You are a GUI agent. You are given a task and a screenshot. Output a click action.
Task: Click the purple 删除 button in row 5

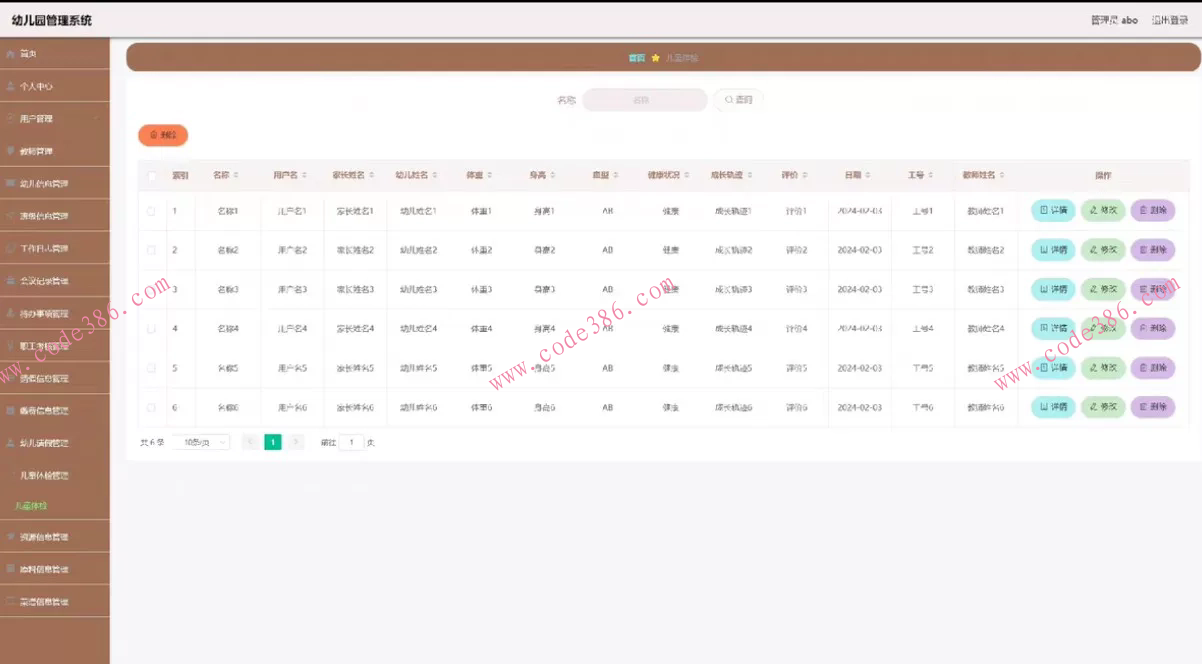tap(1152, 368)
